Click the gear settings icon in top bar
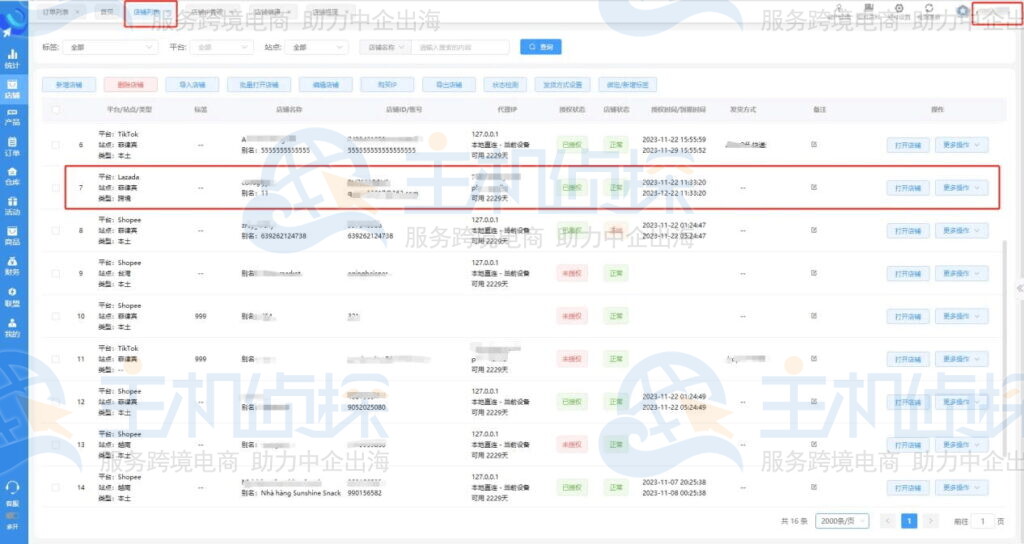 click(x=899, y=9)
